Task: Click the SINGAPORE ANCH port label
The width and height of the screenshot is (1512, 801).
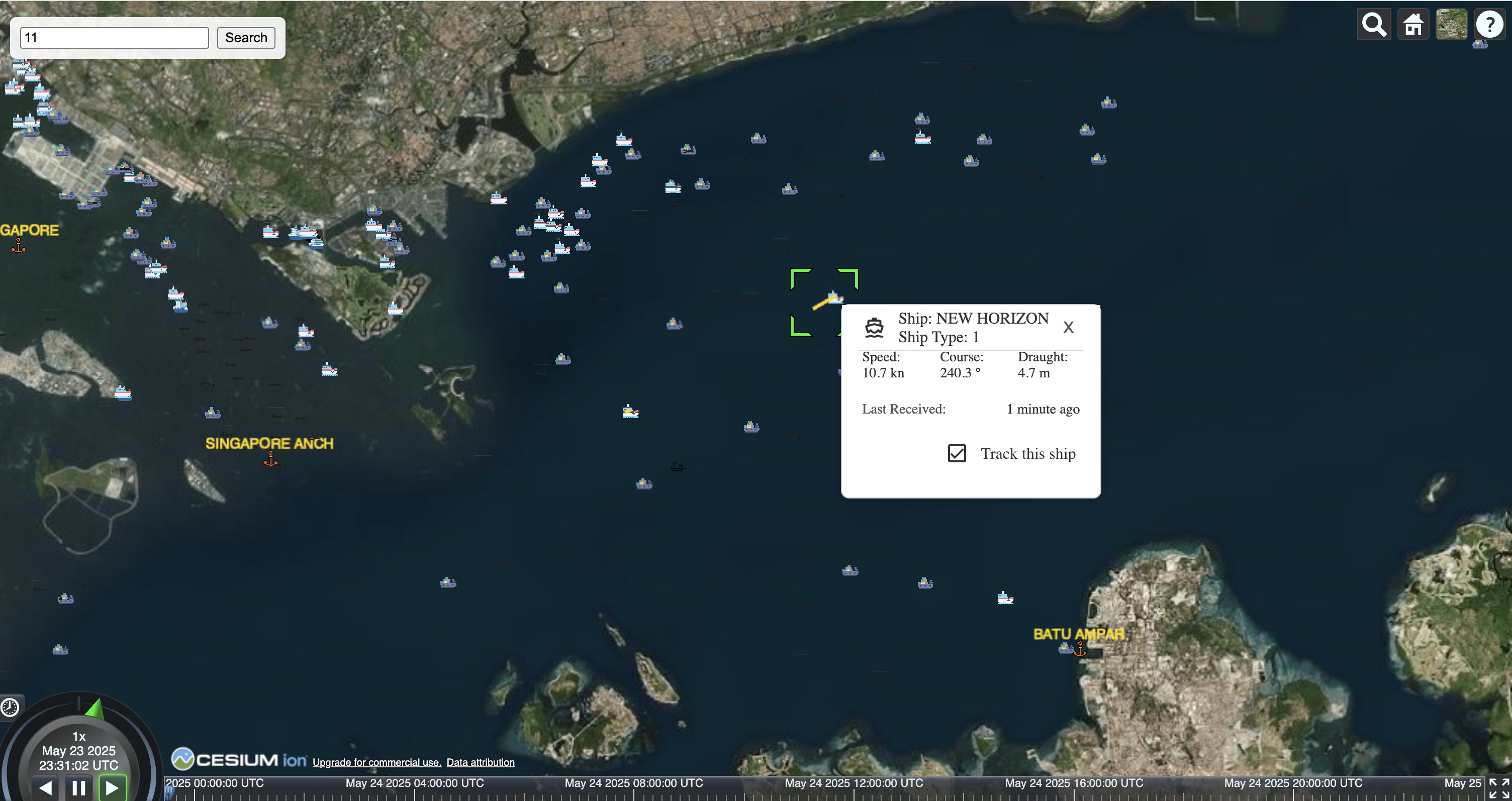Action: click(269, 444)
